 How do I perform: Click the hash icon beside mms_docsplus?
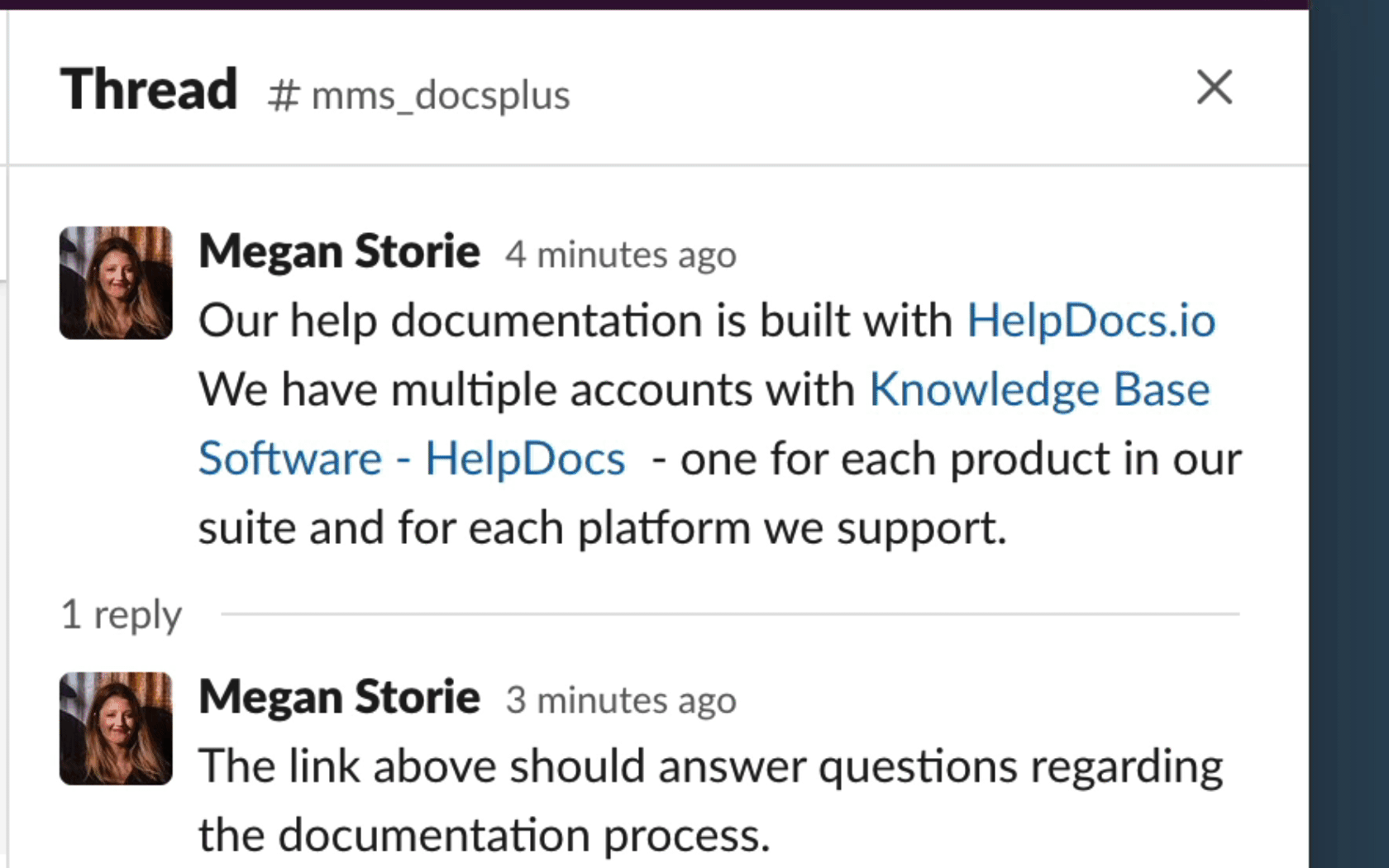click(x=283, y=96)
